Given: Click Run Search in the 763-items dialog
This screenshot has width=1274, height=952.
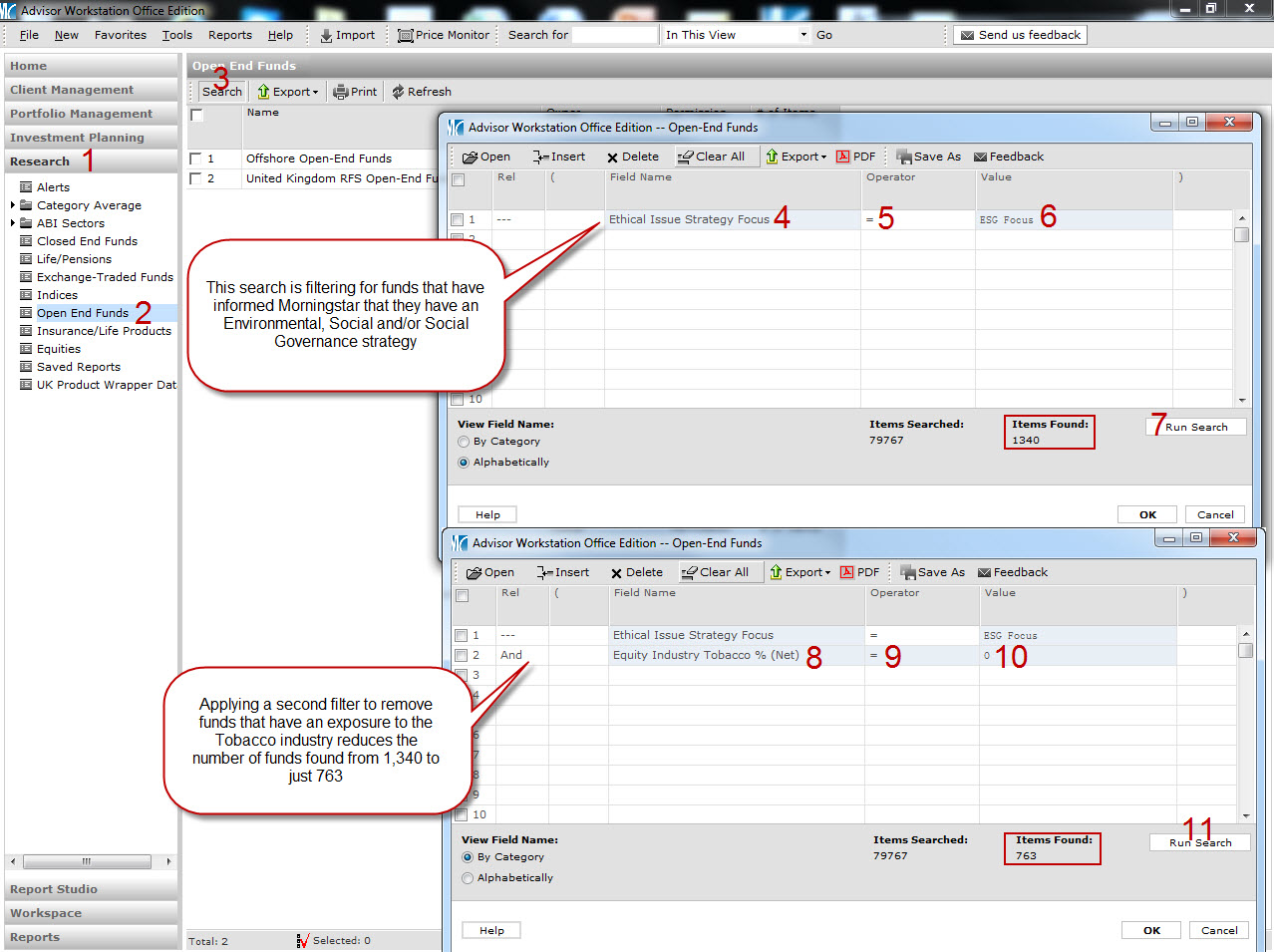Looking at the screenshot, I should 1199,842.
